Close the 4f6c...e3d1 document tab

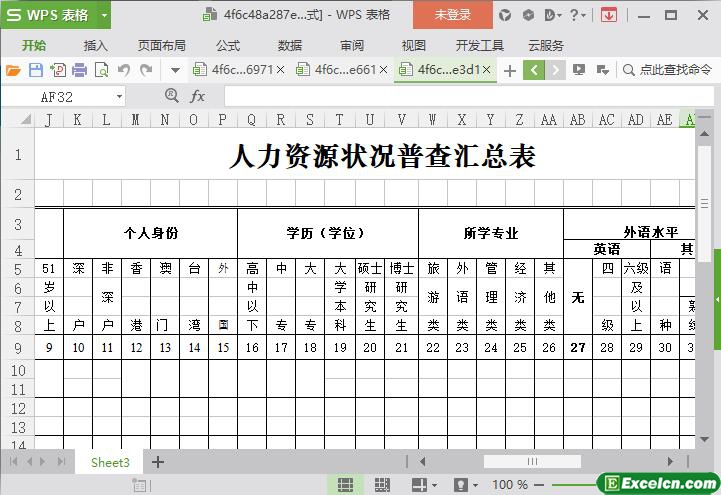coord(487,70)
